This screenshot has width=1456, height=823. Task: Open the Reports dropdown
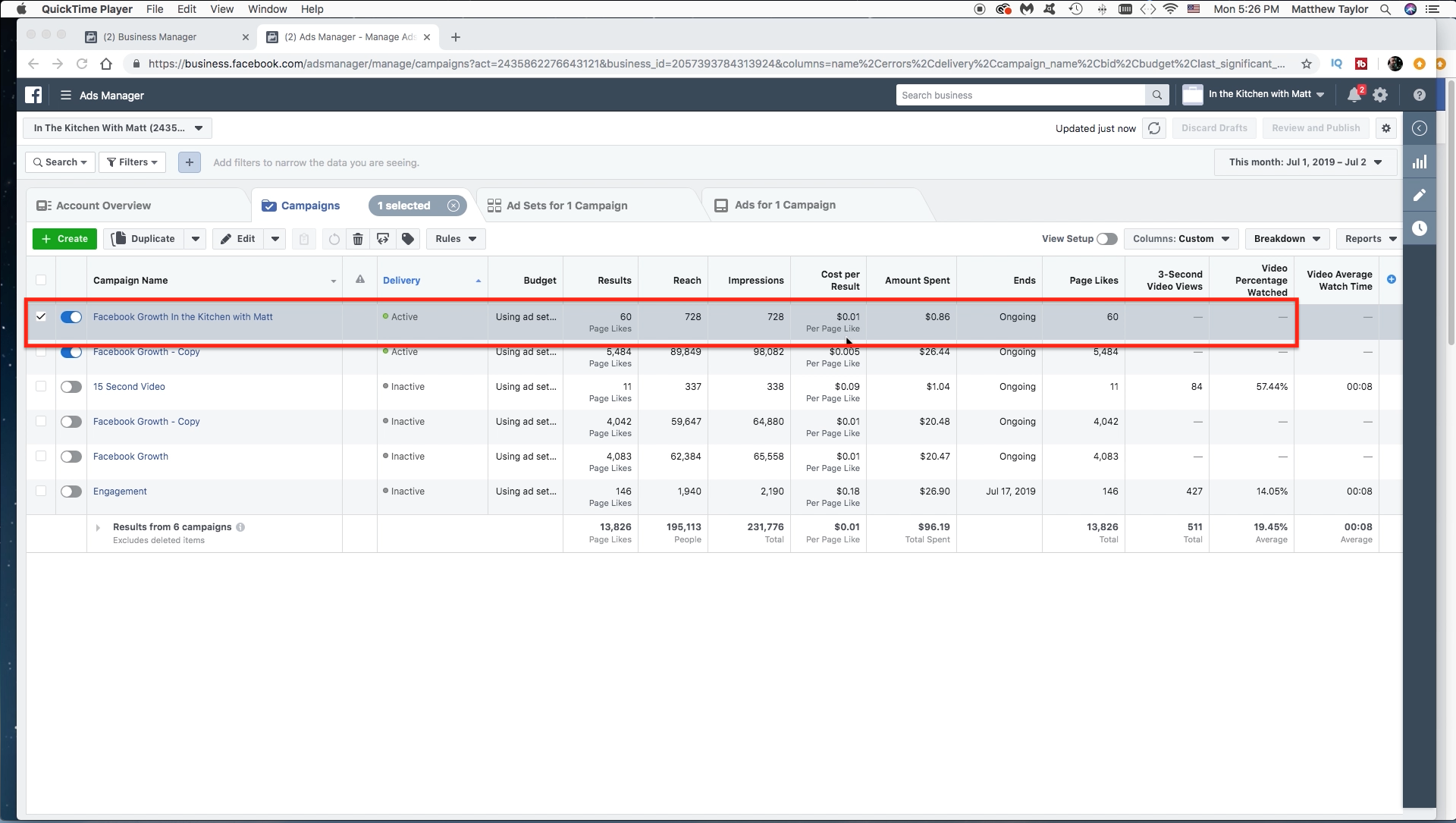[1370, 239]
